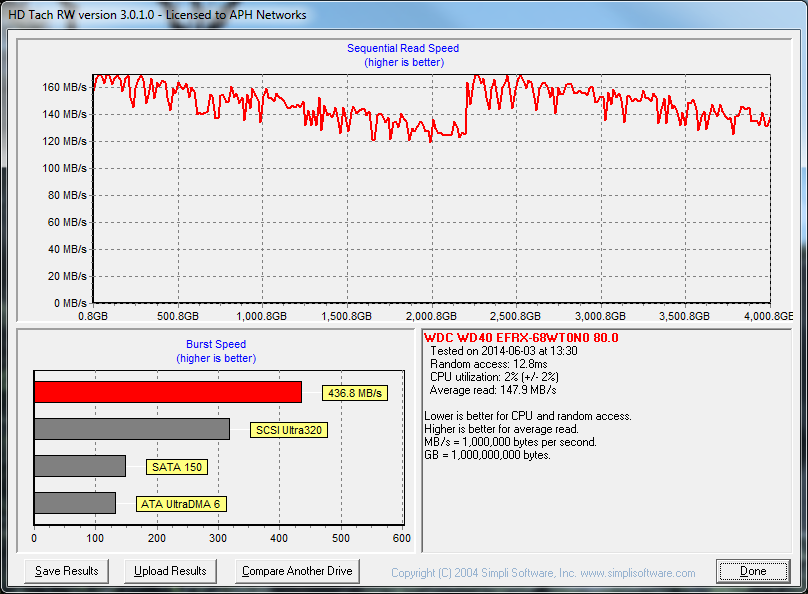
Task: Open Compare Another Drive
Action: (297, 571)
